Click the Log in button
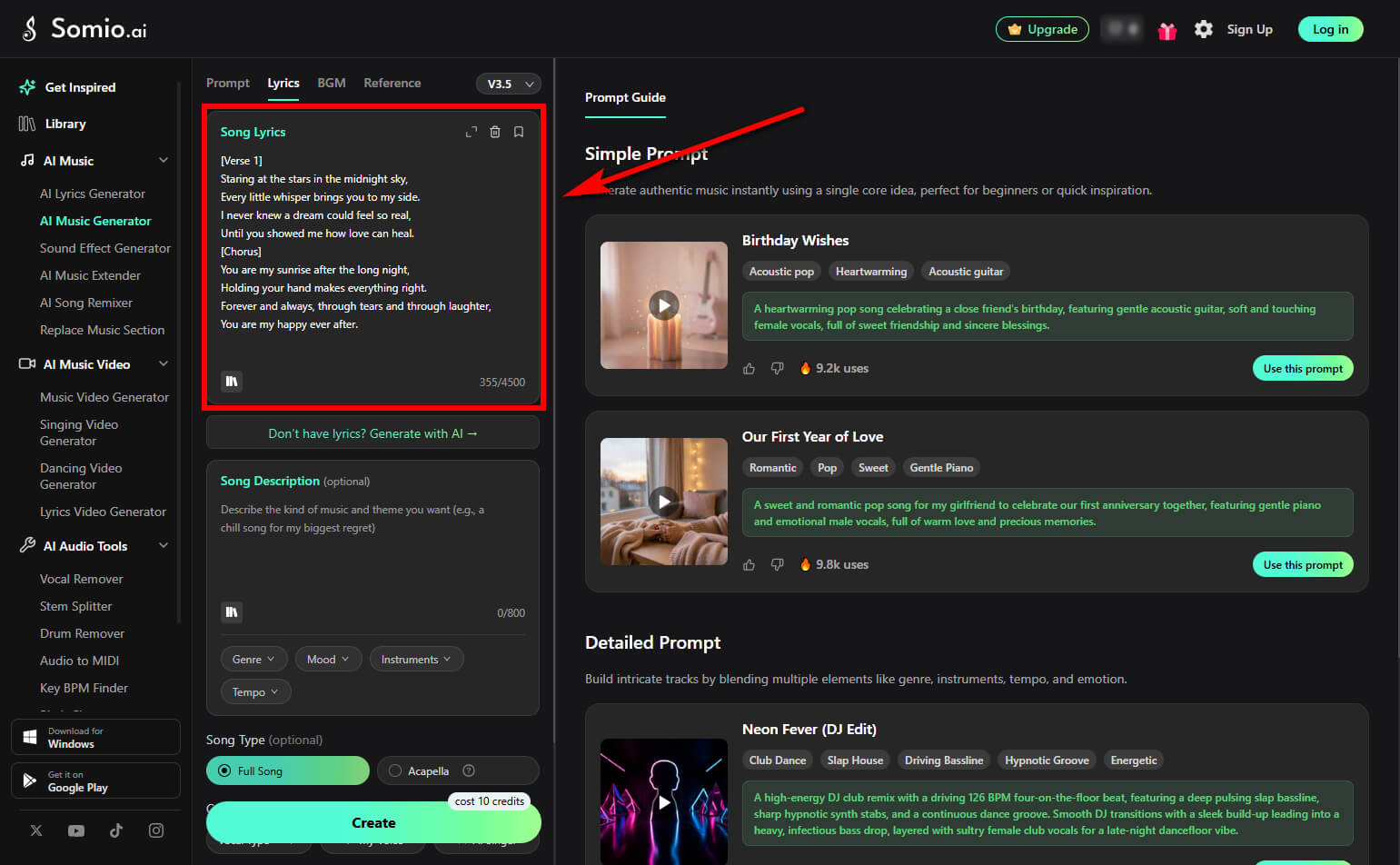The height and width of the screenshot is (865, 1400). (1330, 29)
